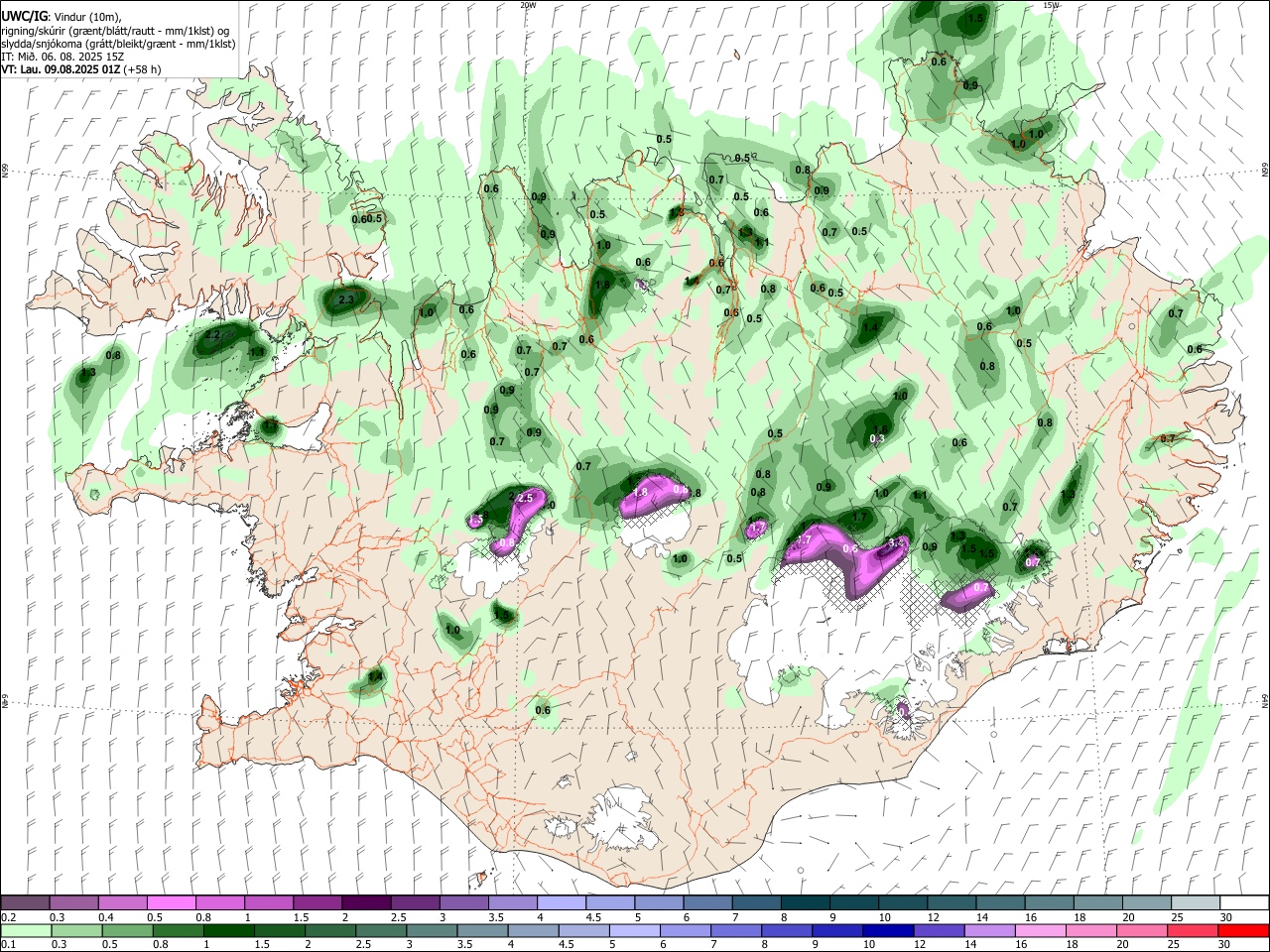
Task: Click the light pink 16 mm rain swatch
Action: click(1039, 930)
